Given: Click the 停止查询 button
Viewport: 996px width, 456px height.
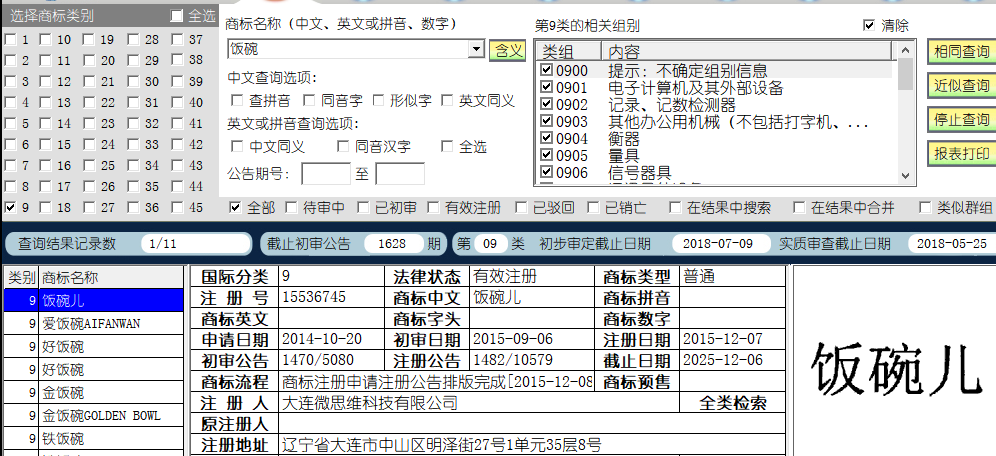Looking at the screenshot, I should (960, 120).
